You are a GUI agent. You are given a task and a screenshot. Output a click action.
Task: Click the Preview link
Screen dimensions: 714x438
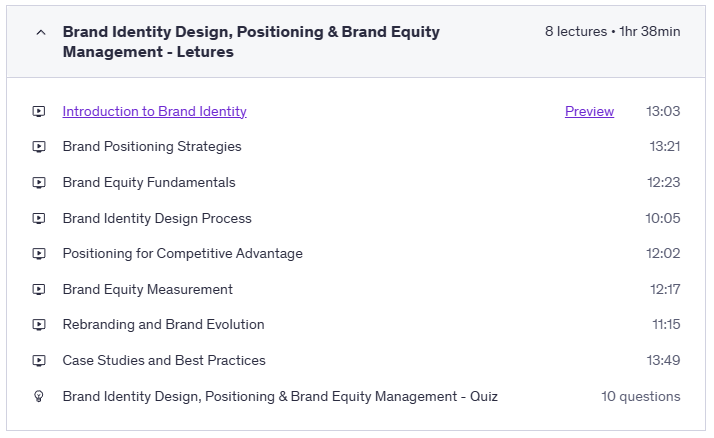tap(589, 111)
